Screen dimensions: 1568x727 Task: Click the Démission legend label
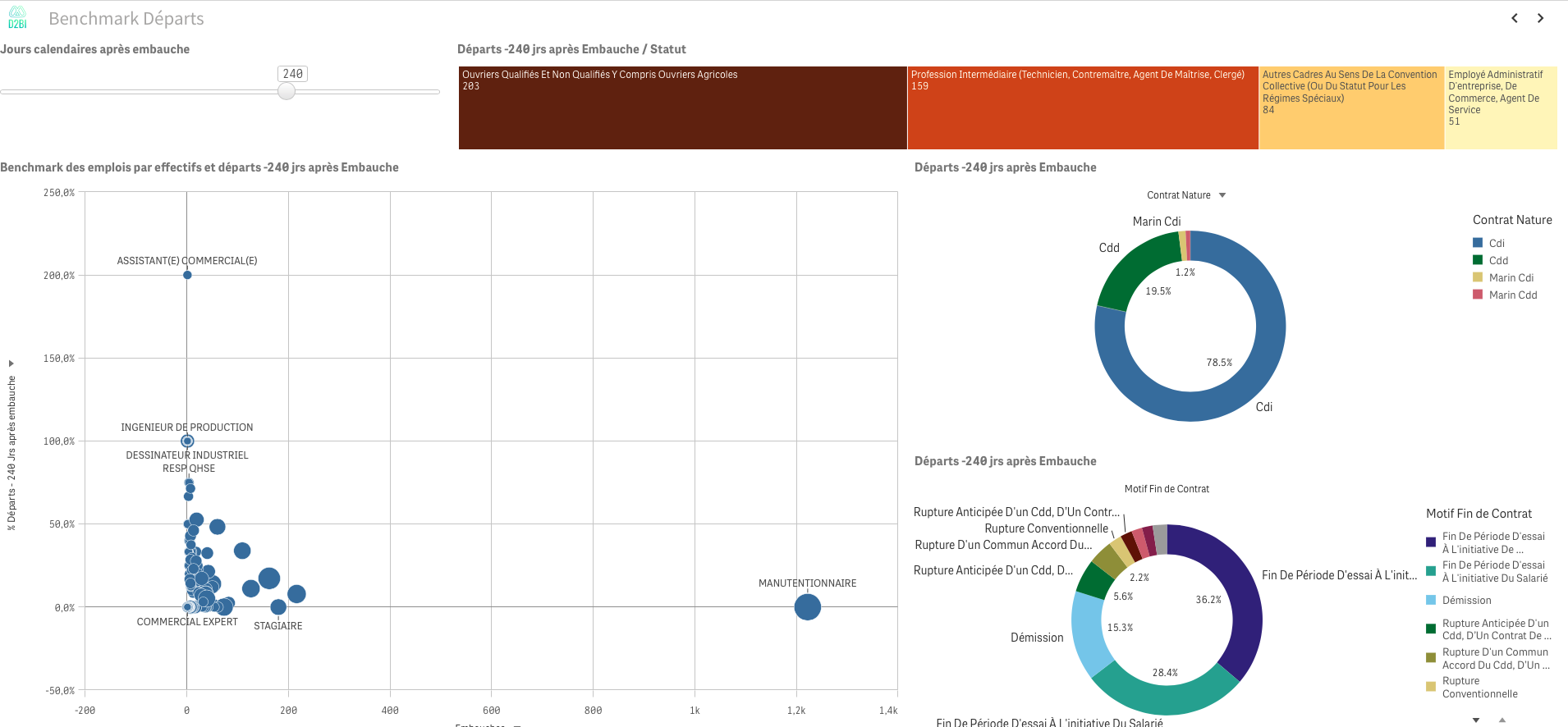[x=1466, y=601]
